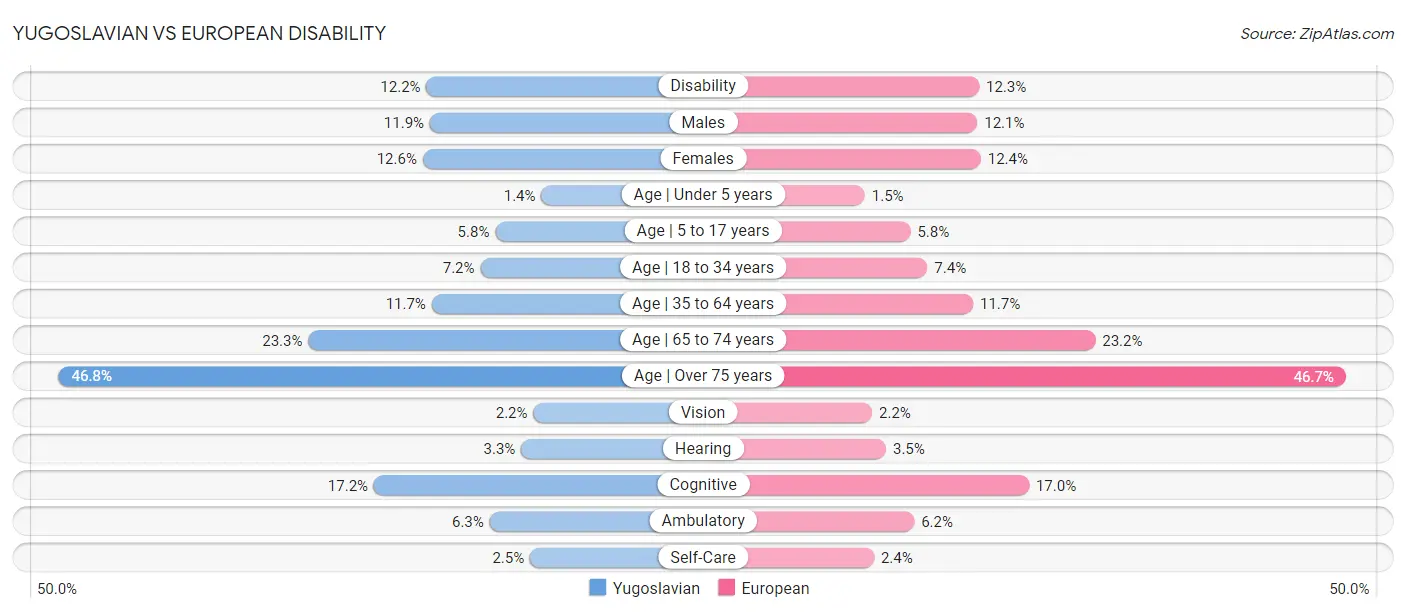Click the pink European legend swatch
Image resolution: width=1406 pixels, height=612 pixels.
[727, 588]
